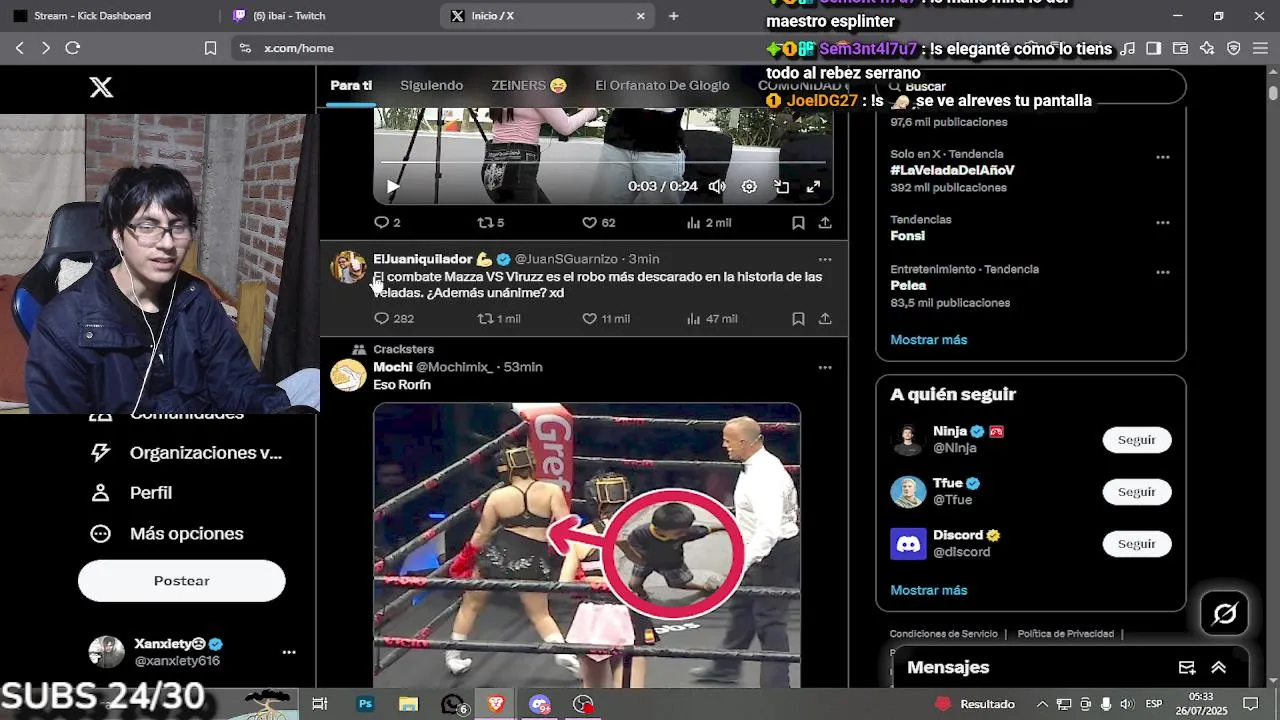
Task: Open El Orfanato De Glogio tab
Action: [662, 85]
